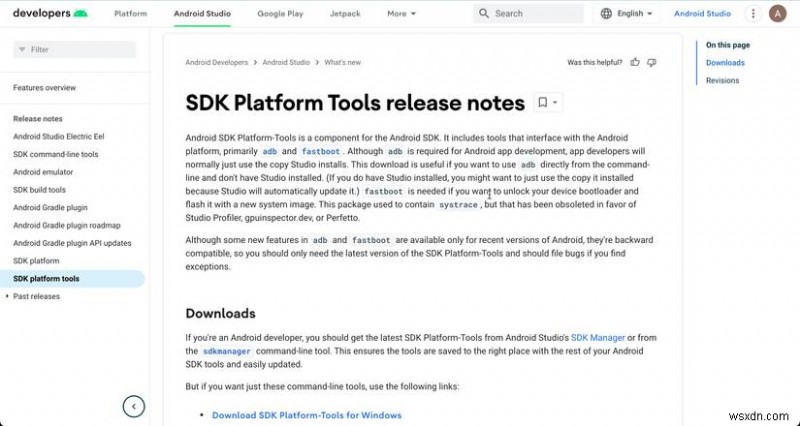
Task: Open SDK build tools page
Action: point(39,190)
